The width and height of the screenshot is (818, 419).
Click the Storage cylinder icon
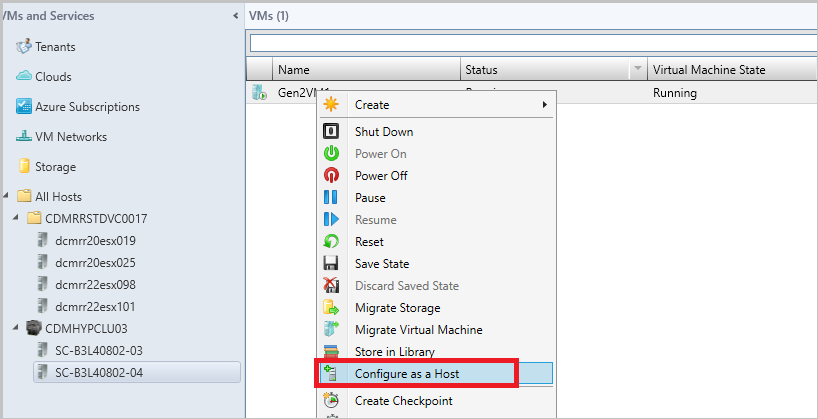24,166
